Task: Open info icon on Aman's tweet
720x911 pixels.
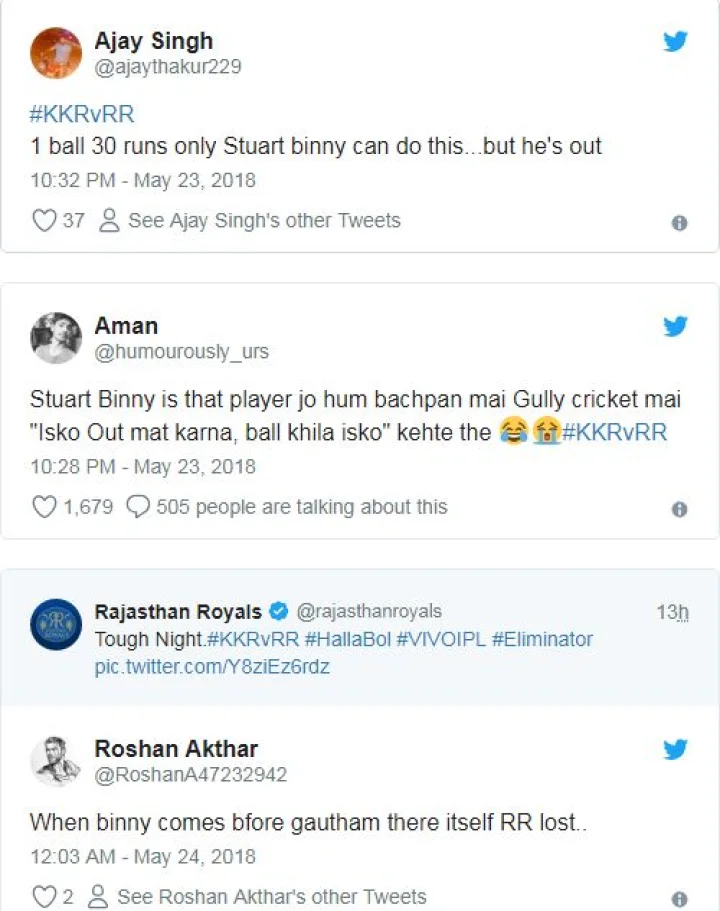Action: coord(679,509)
